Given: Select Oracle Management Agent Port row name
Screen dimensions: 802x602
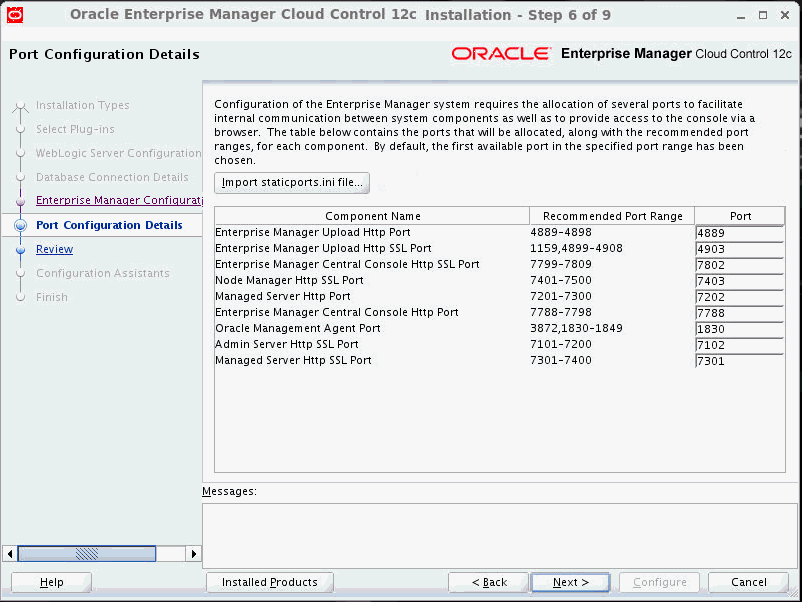Looking at the screenshot, I should [298, 328].
